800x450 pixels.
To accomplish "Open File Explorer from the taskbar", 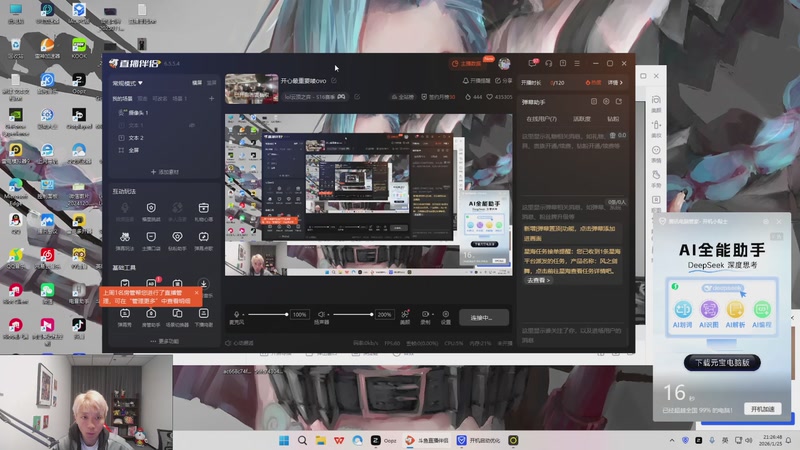I will pos(320,440).
